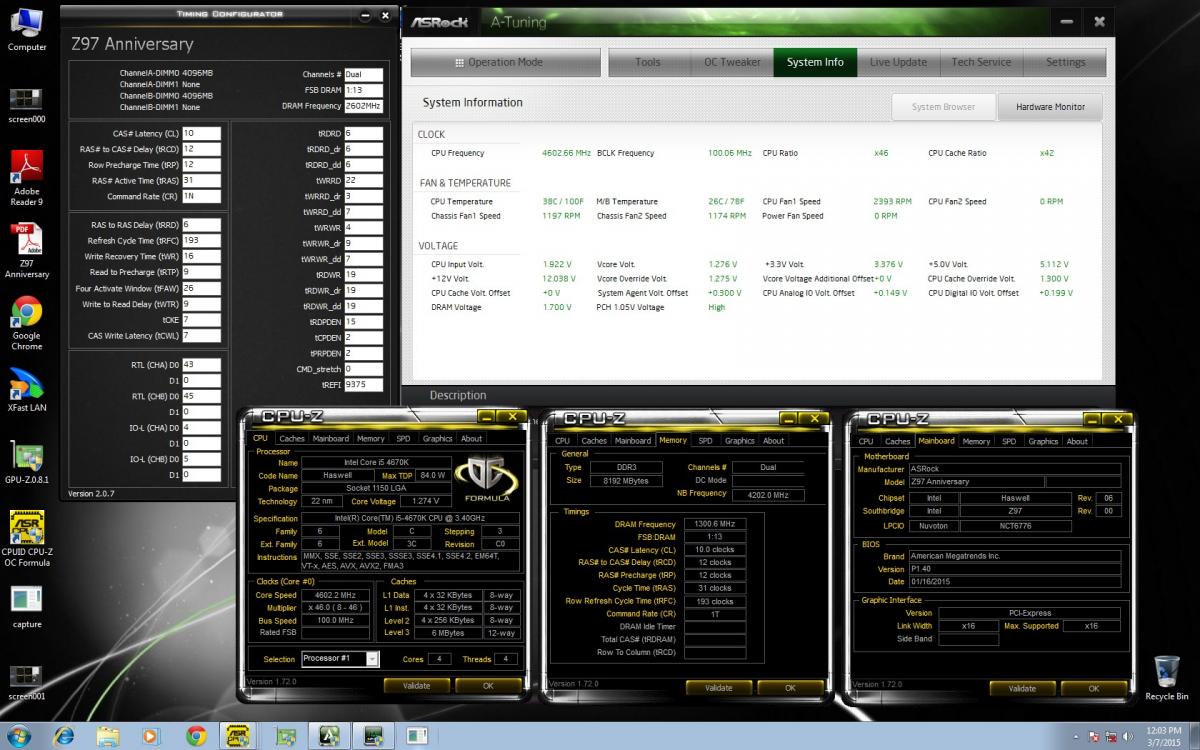Switch to the yellow ASRock CPU-Z taskbar icon
Viewport: 1200px width, 750px height.
[x=240, y=736]
